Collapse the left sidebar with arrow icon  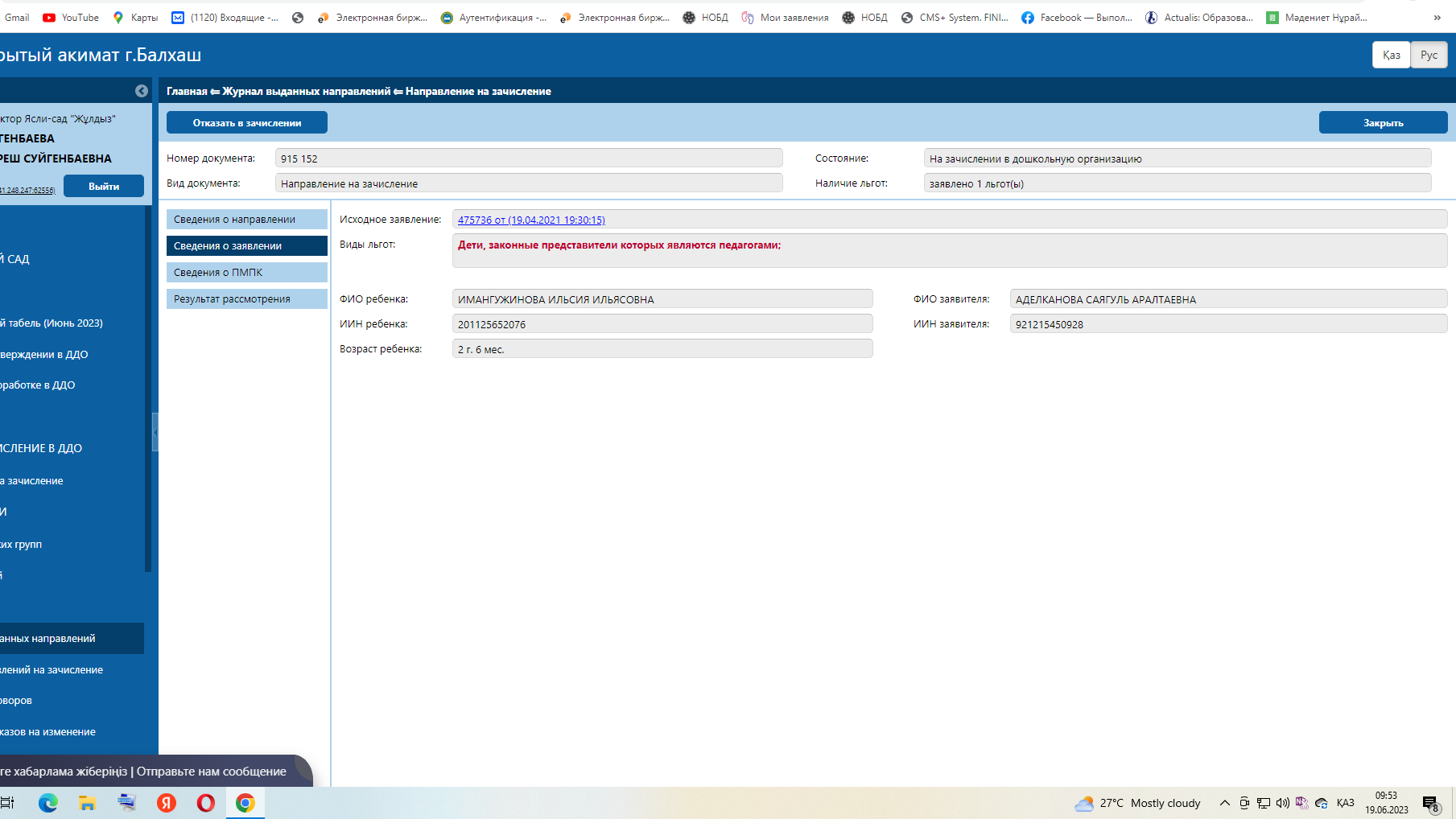click(142, 91)
